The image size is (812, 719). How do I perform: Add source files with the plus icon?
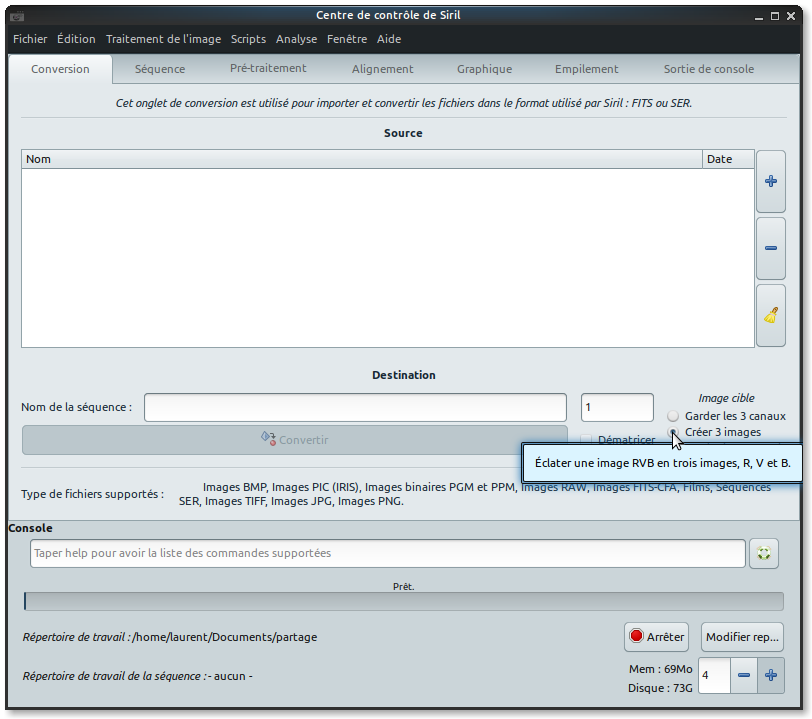(x=771, y=181)
